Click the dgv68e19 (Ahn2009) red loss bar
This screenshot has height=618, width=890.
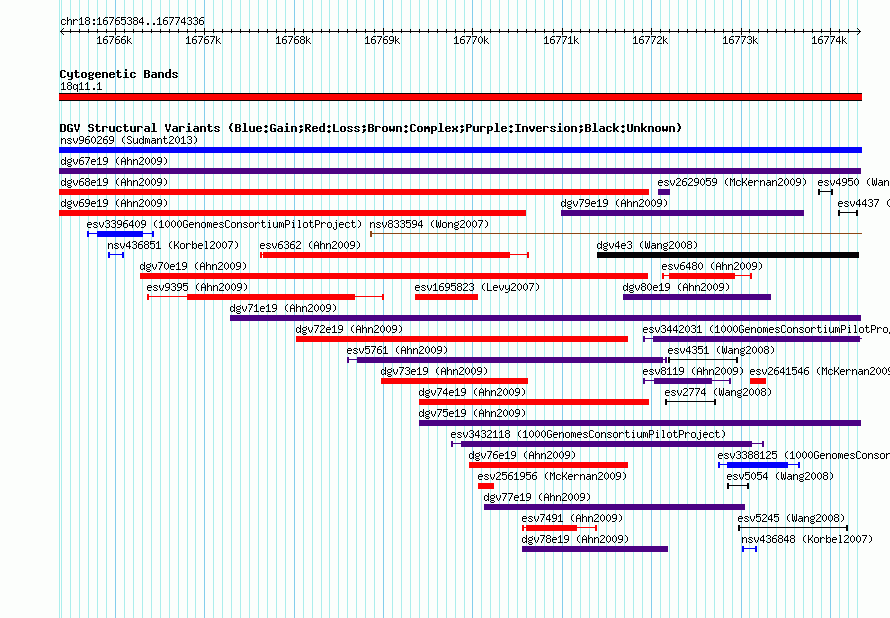[354, 192]
